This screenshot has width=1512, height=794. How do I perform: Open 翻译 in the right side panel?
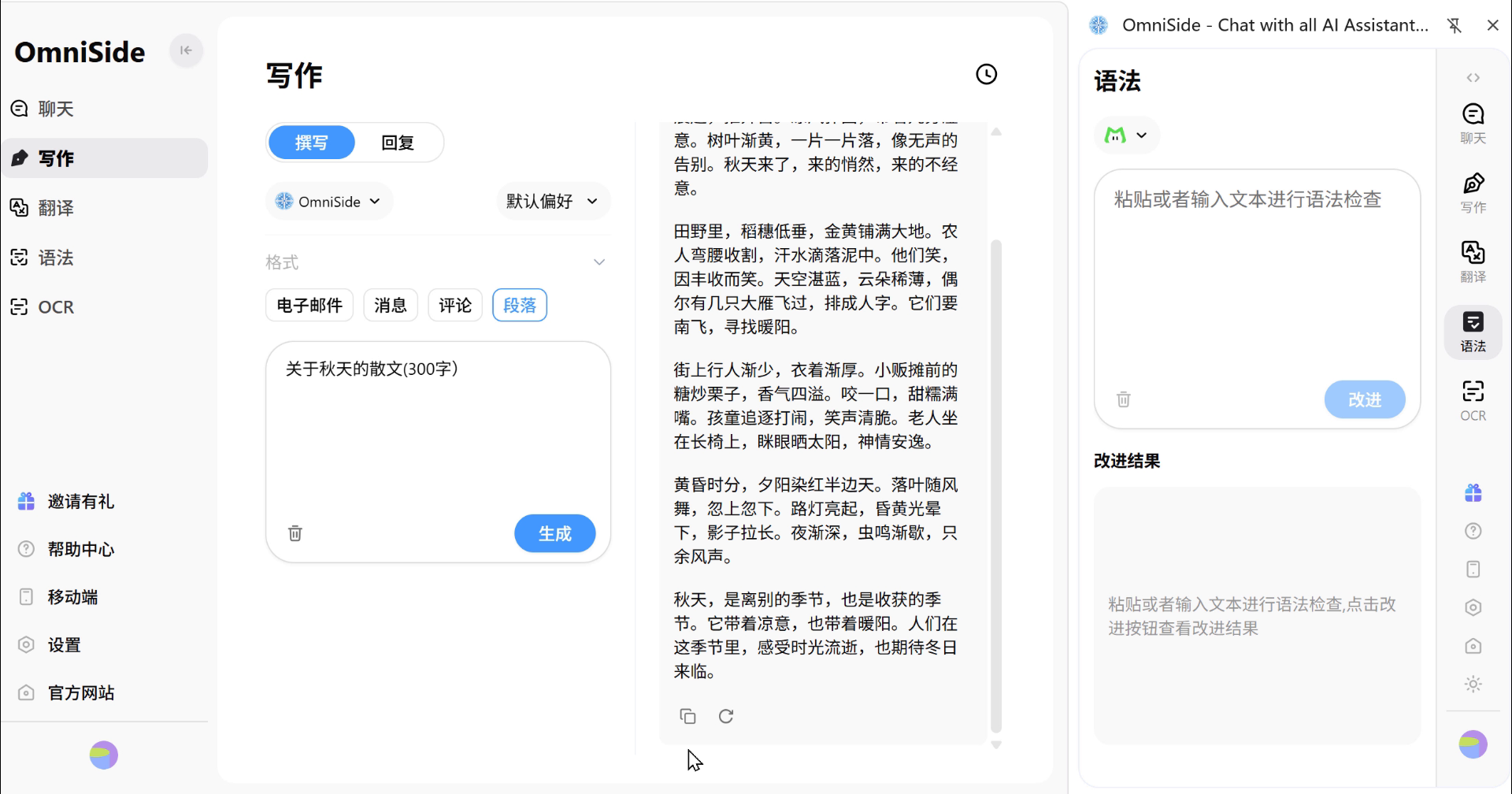(1473, 262)
